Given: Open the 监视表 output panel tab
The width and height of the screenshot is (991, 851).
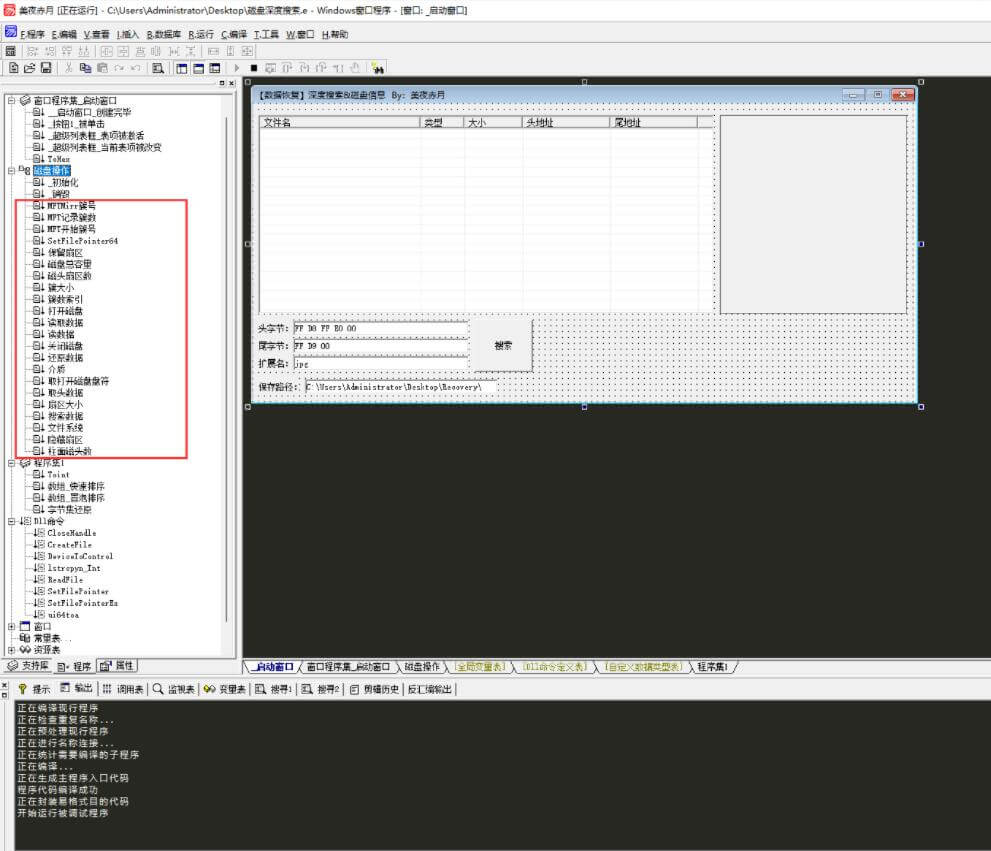Looking at the screenshot, I should pyautogui.click(x=173, y=689).
